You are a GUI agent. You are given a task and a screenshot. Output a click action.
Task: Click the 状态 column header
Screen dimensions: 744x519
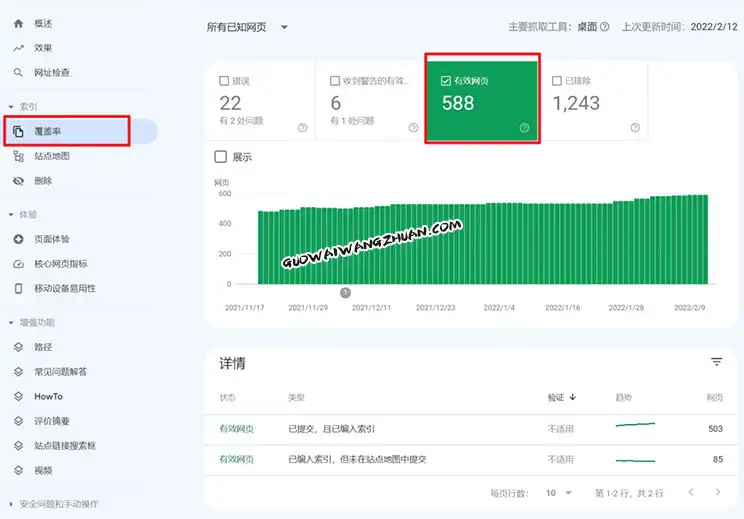click(227, 398)
